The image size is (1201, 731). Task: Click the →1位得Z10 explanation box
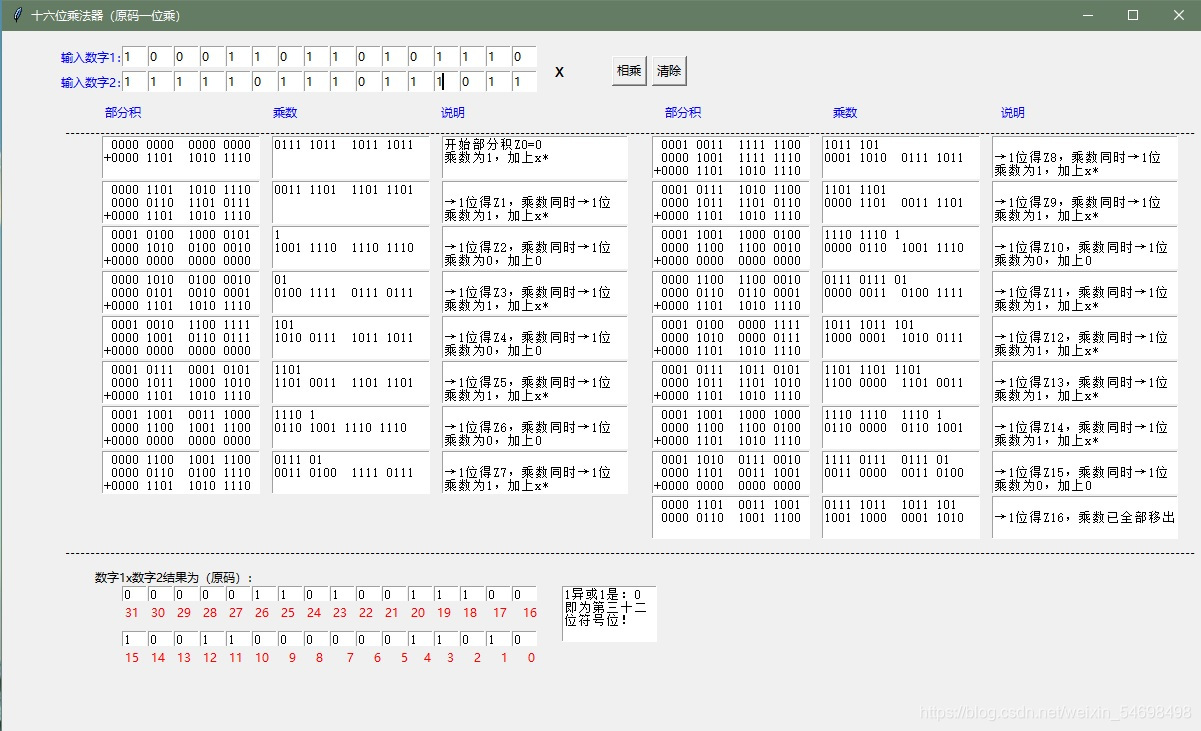pyautogui.click(x=1085, y=247)
